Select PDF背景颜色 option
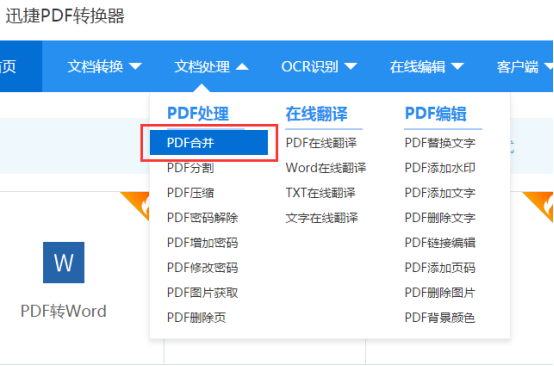Image resolution: width=554 pixels, height=366 pixels. [x=440, y=318]
